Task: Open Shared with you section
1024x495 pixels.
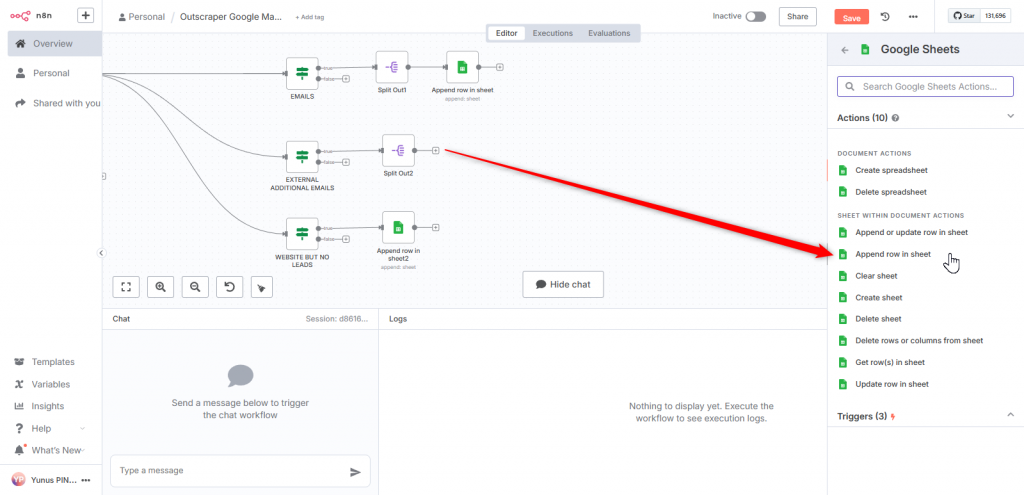Action: 57,103
